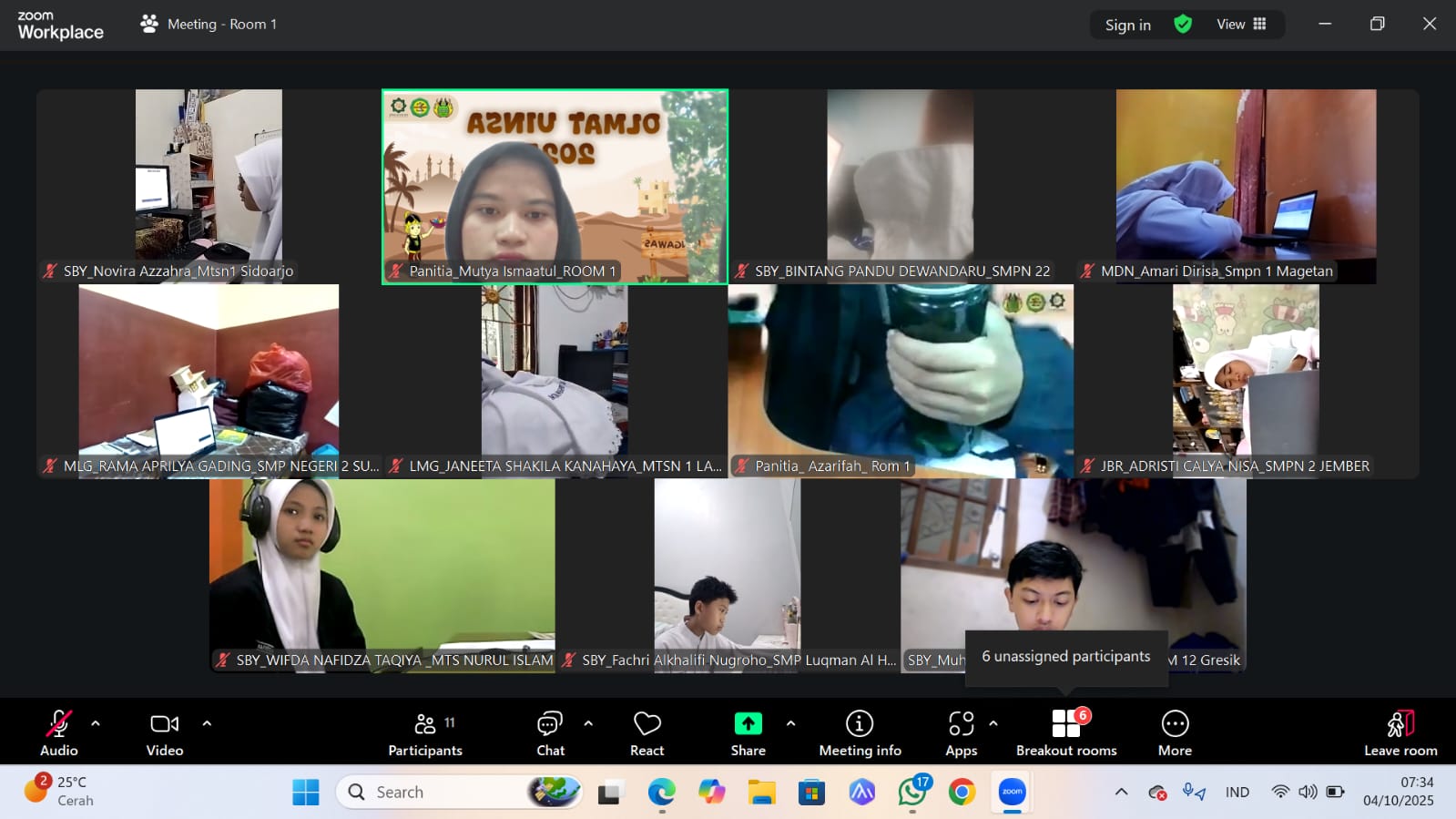
Task: Click Leave room
Action: point(1400,733)
